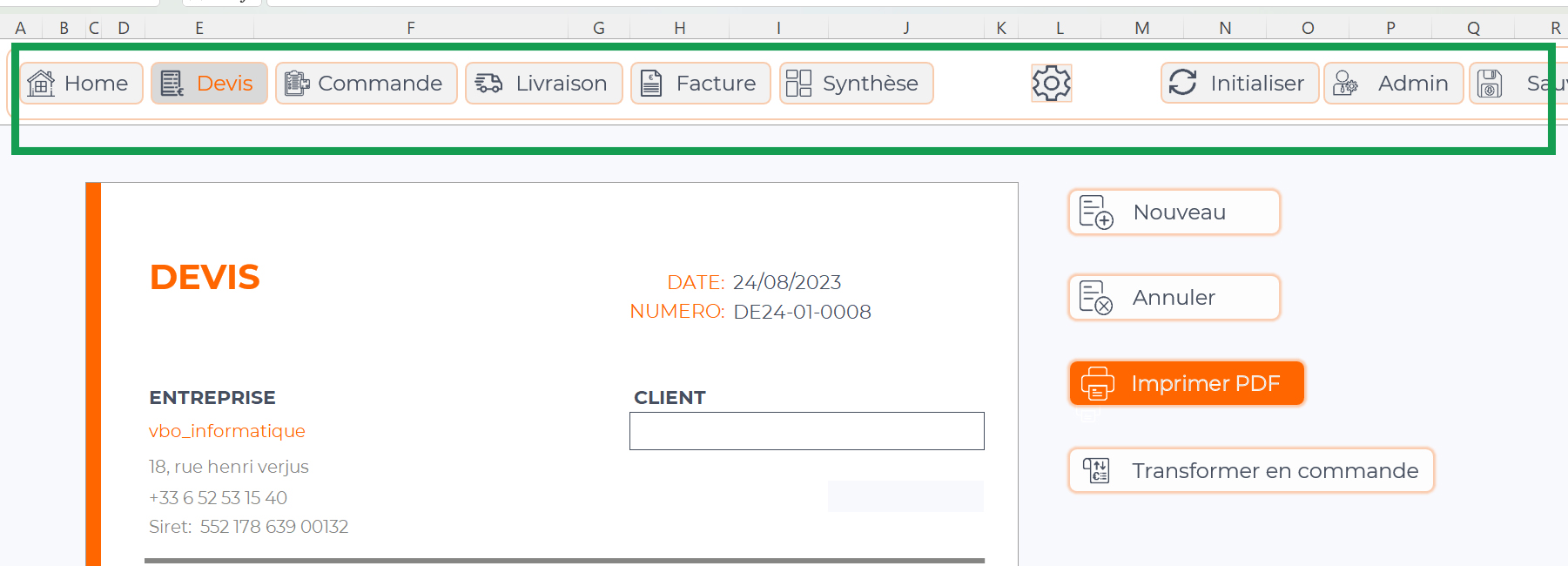
Task: Select the CLIENT input box
Action: pyautogui.click(x=806, y=431)
